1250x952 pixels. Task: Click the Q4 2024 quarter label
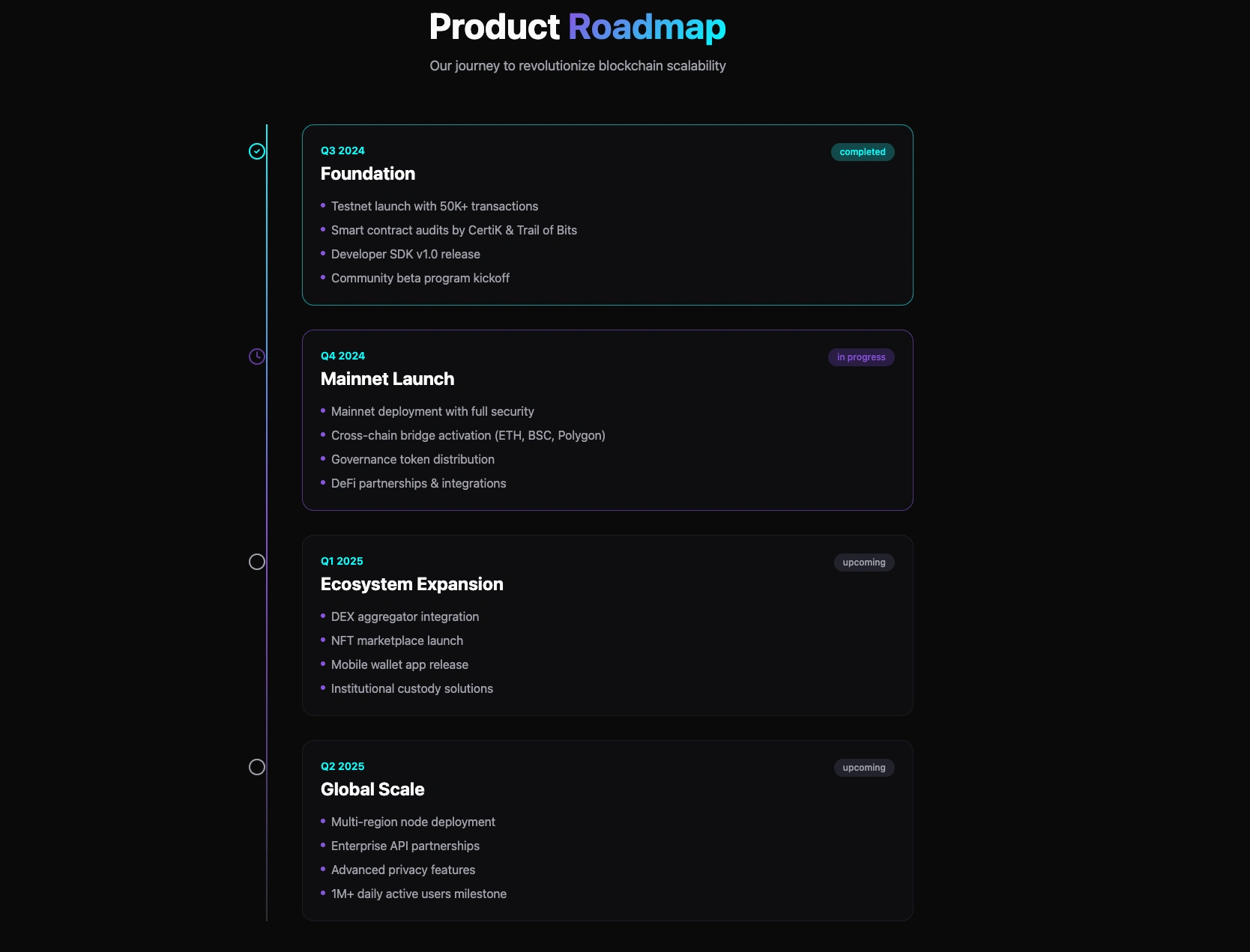point(342,356)
